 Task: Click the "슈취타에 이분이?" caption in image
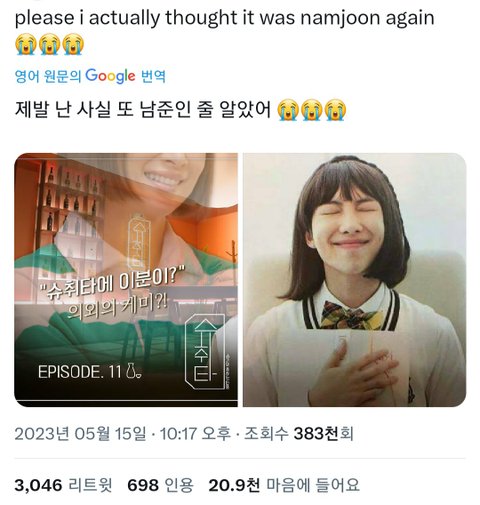[x=112, y=283]
